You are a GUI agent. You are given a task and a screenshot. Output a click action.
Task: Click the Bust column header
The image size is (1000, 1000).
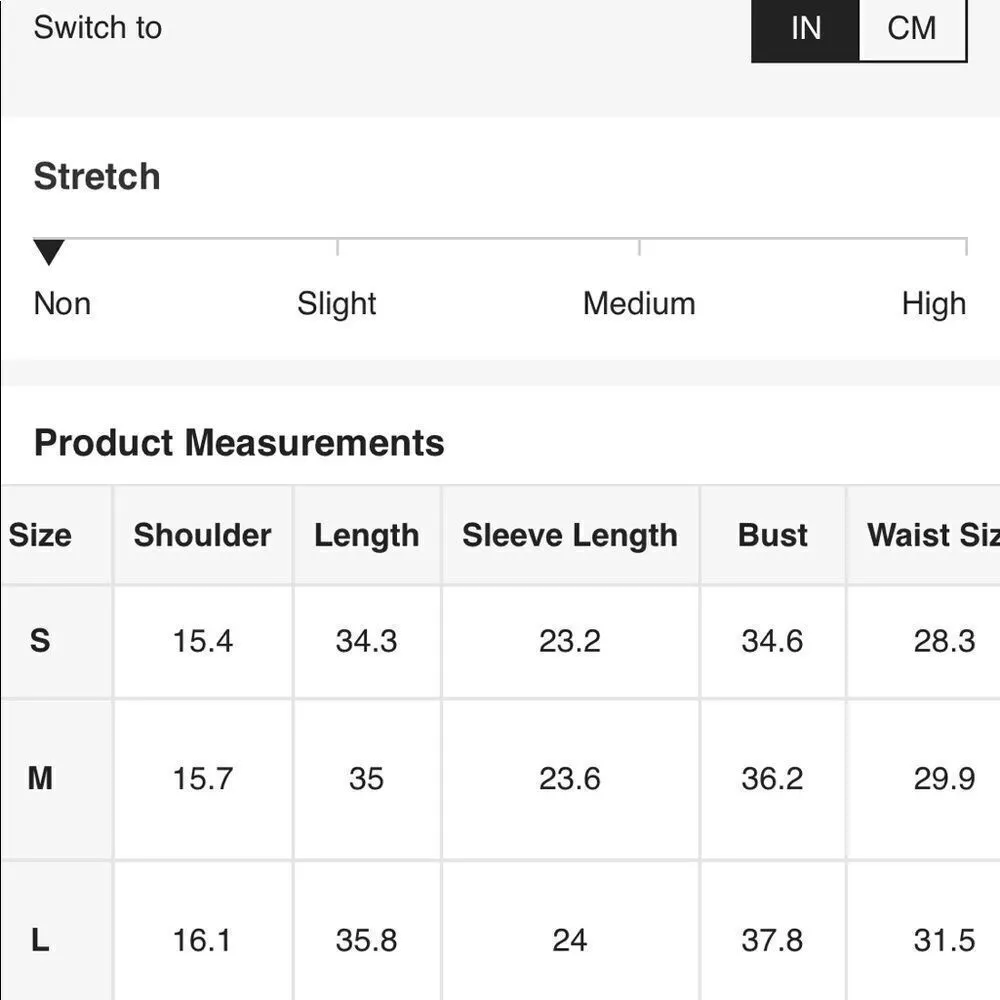click(x=772, y=535)
